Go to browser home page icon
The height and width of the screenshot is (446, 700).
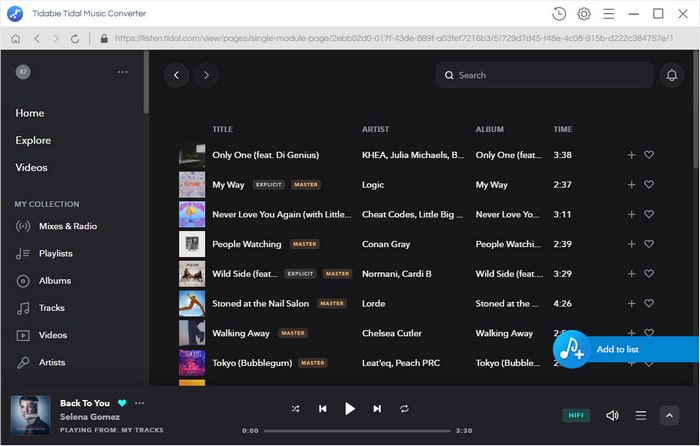pos(16,39)
